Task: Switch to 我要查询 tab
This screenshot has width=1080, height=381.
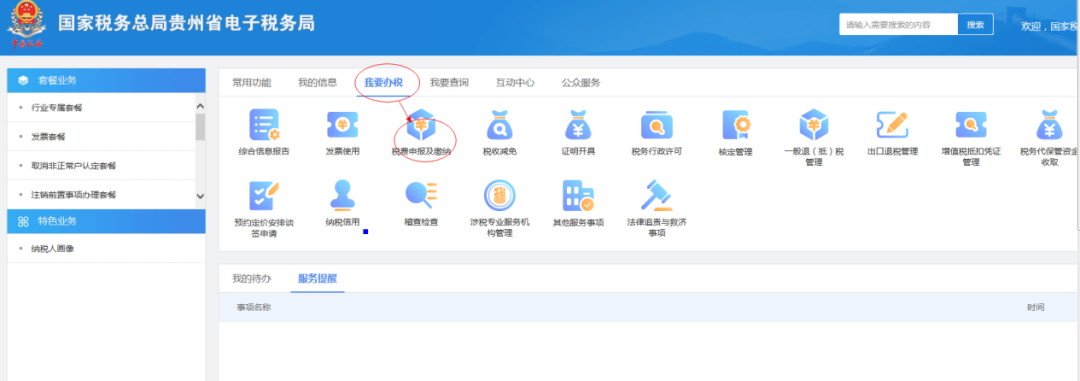Action: tap(449, 83)
